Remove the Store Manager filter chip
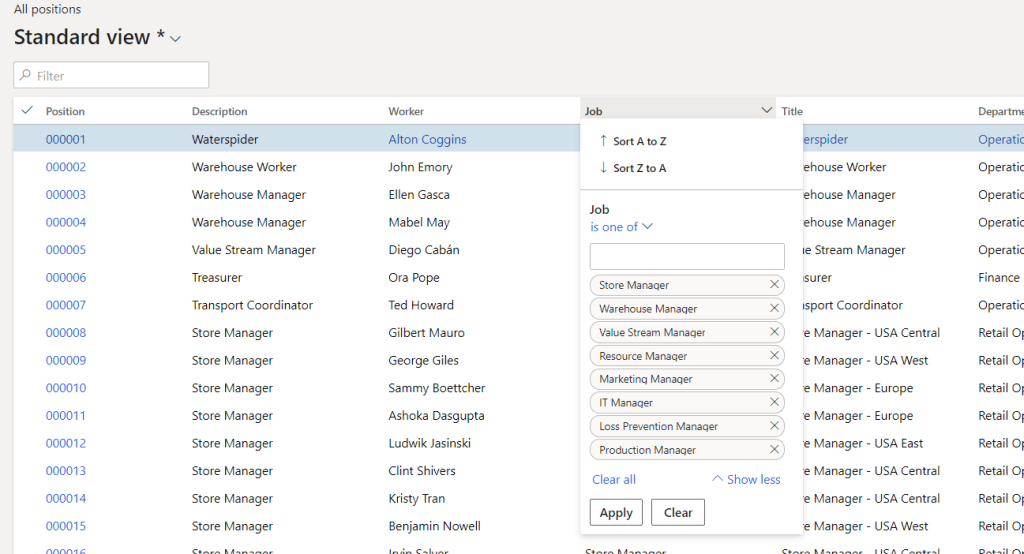Viewport: 1024px width, 554px height. click(774, 285)
